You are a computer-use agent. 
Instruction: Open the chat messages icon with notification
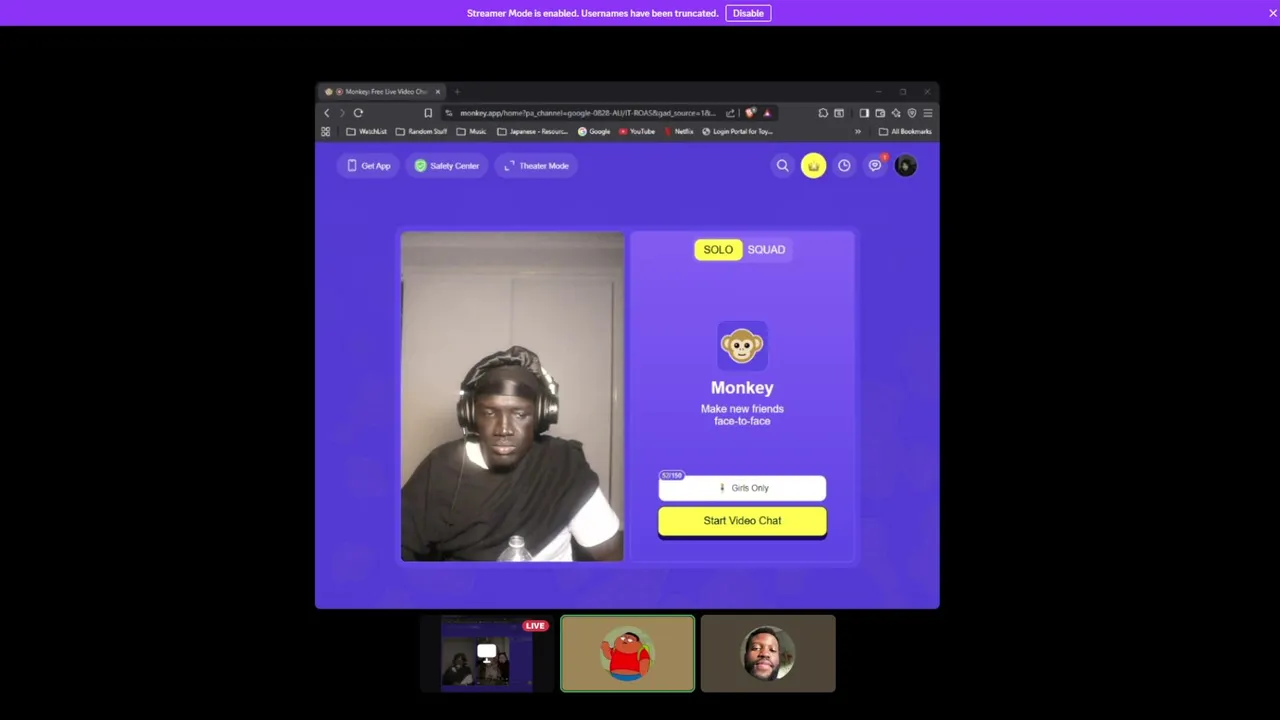click(x=875, y=166)
